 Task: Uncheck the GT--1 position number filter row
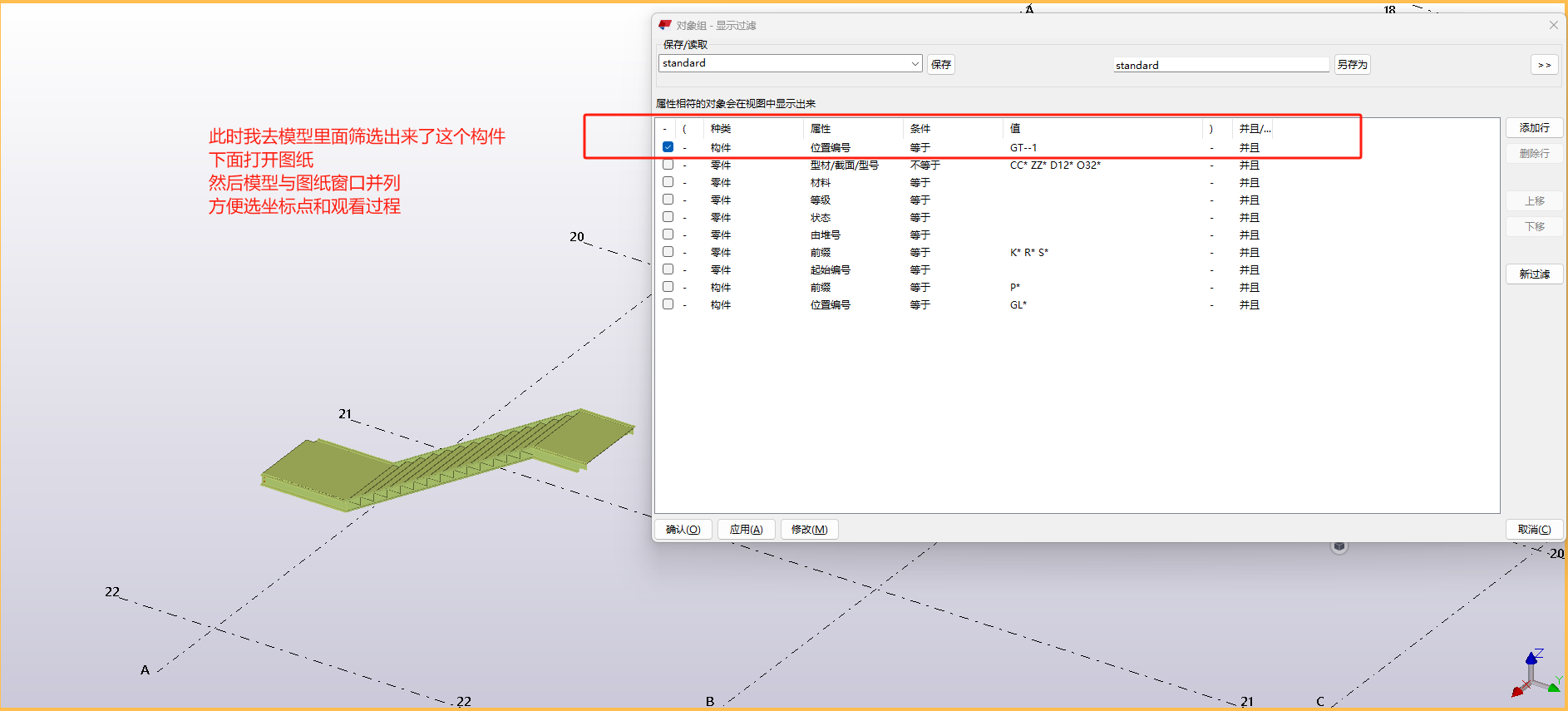[x=668, y=147]
